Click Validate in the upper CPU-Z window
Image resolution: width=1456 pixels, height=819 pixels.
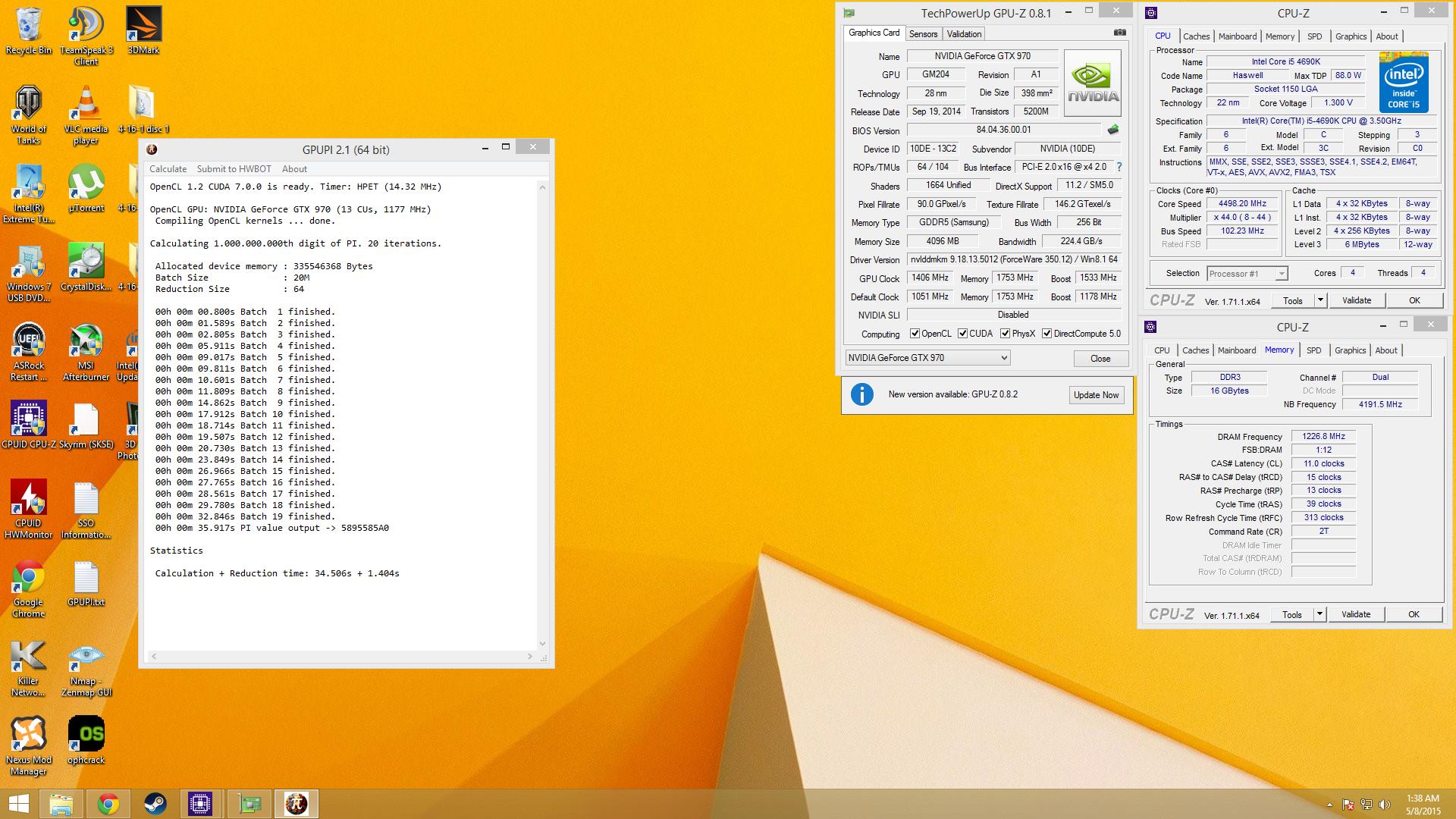1356,300
